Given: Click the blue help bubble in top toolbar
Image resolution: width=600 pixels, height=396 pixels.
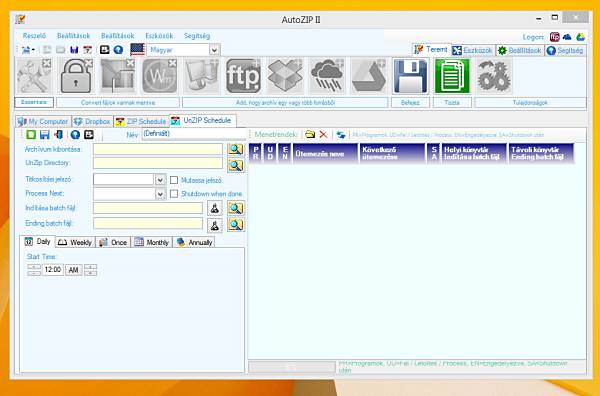Looking at the screenshot, I should 118,50.
